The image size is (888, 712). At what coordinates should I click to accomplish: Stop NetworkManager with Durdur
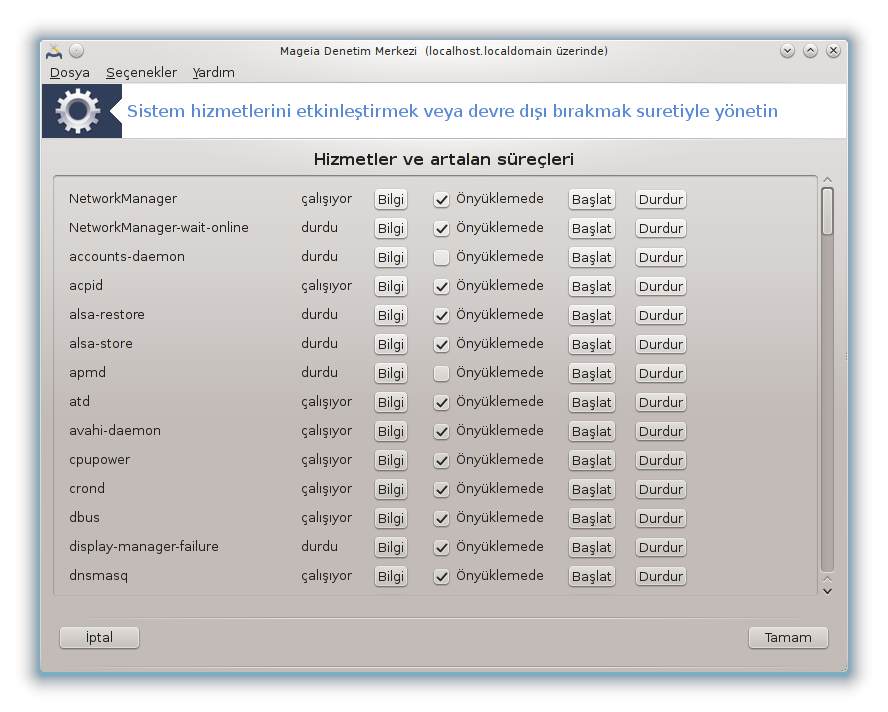coord(661,199)
